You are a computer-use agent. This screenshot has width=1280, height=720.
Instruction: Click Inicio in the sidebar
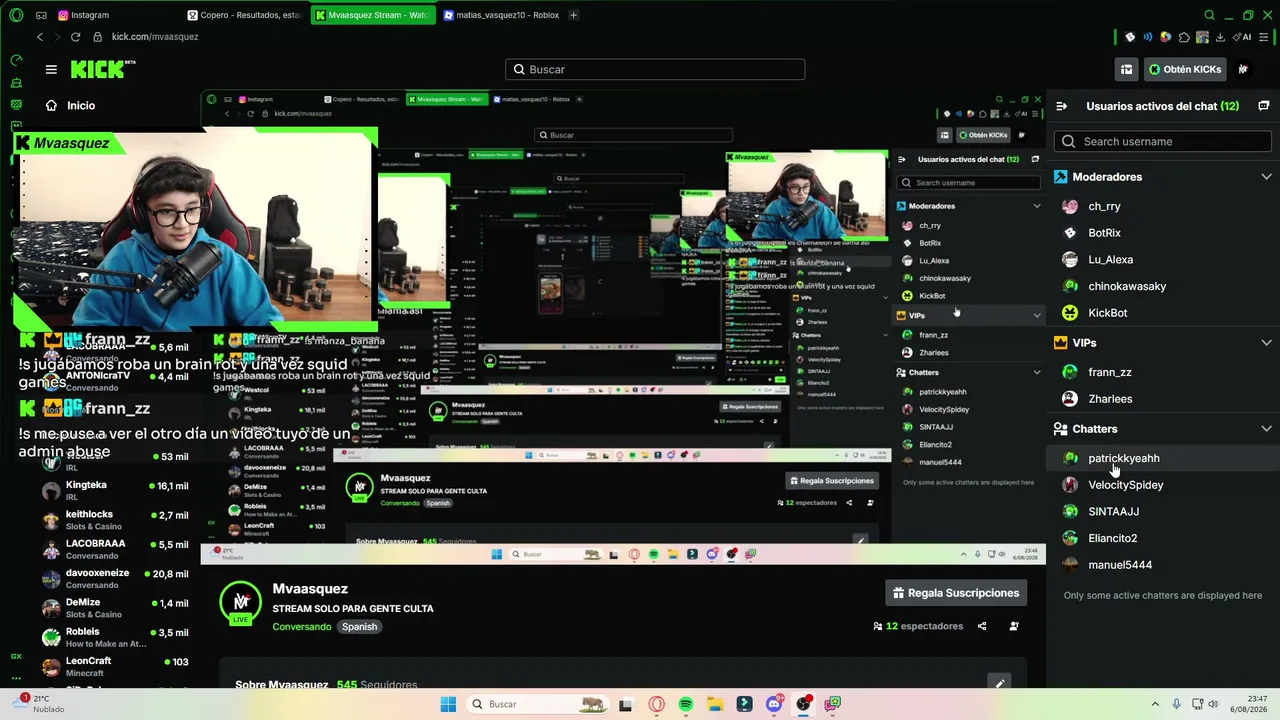81,105
